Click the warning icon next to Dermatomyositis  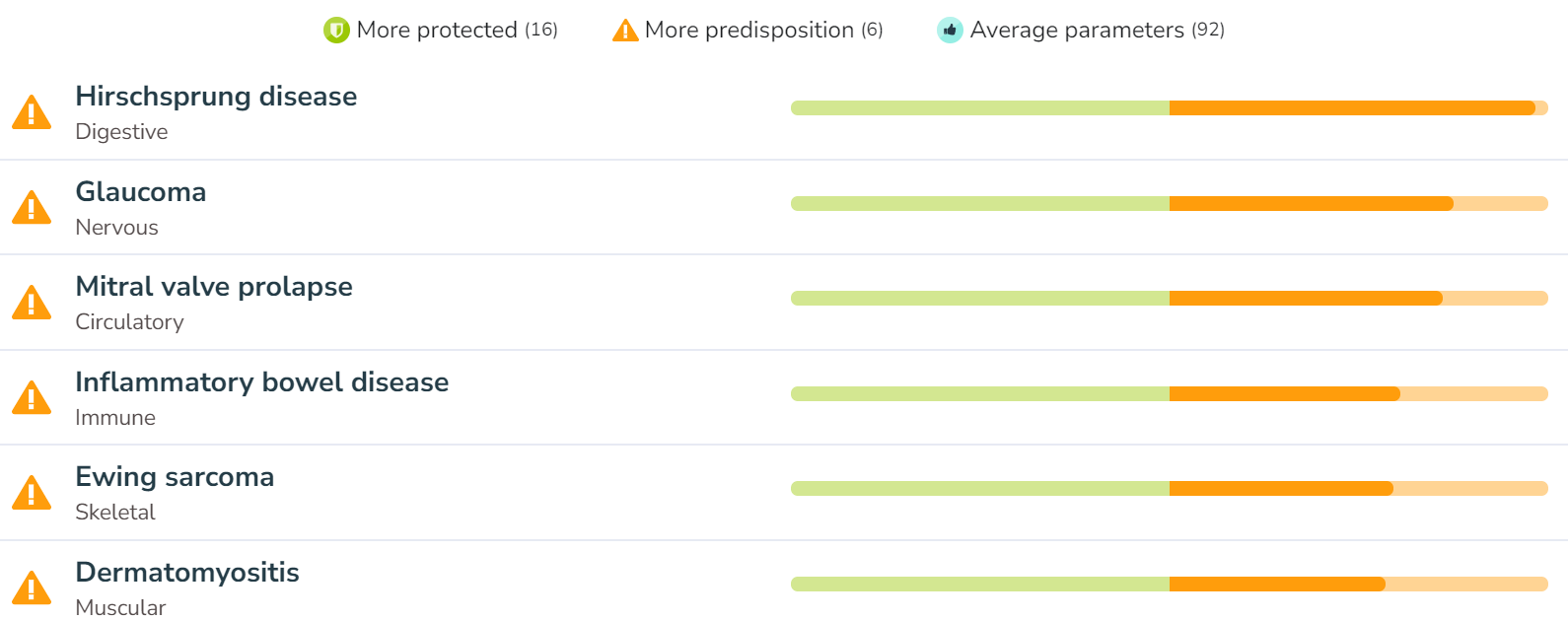point(32,588)
